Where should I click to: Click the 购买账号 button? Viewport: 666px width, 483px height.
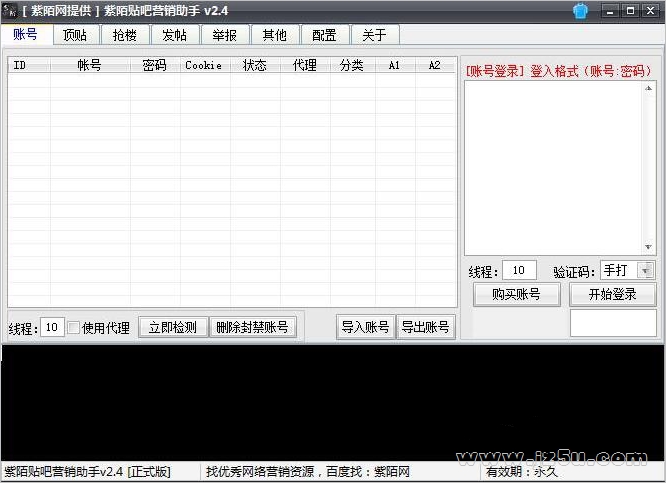pyautogui.click(x=516, y=294)
